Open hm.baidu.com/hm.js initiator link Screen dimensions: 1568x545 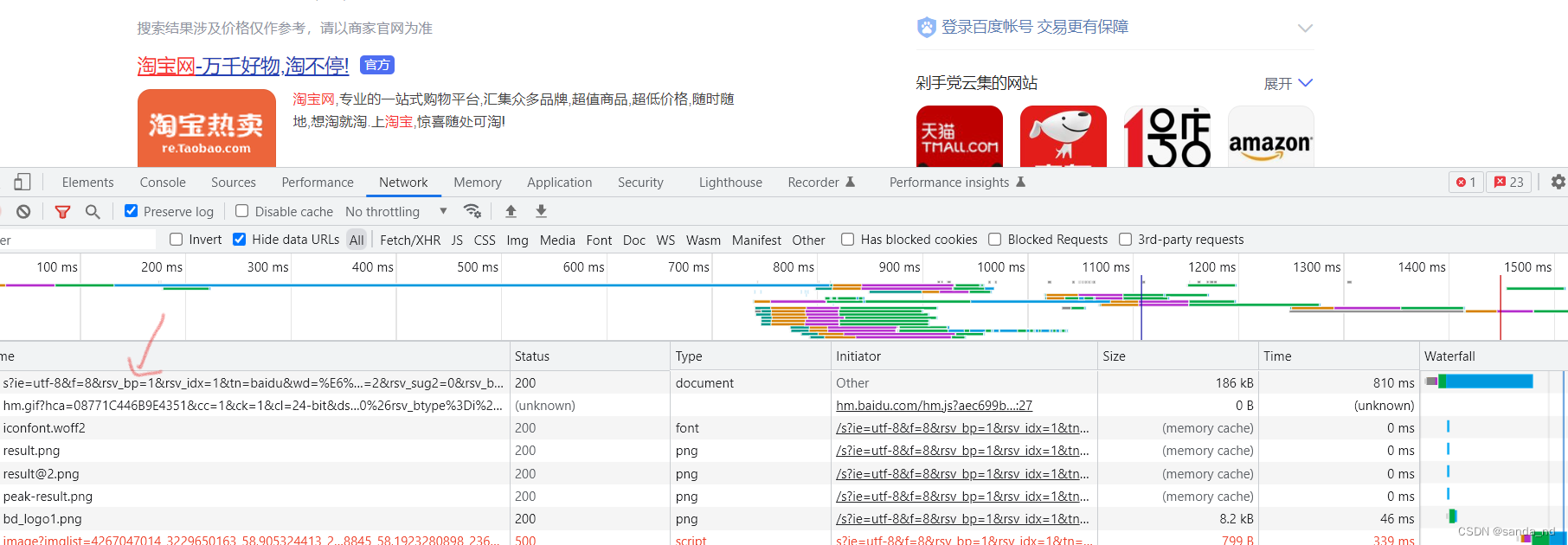pos(934,406)
